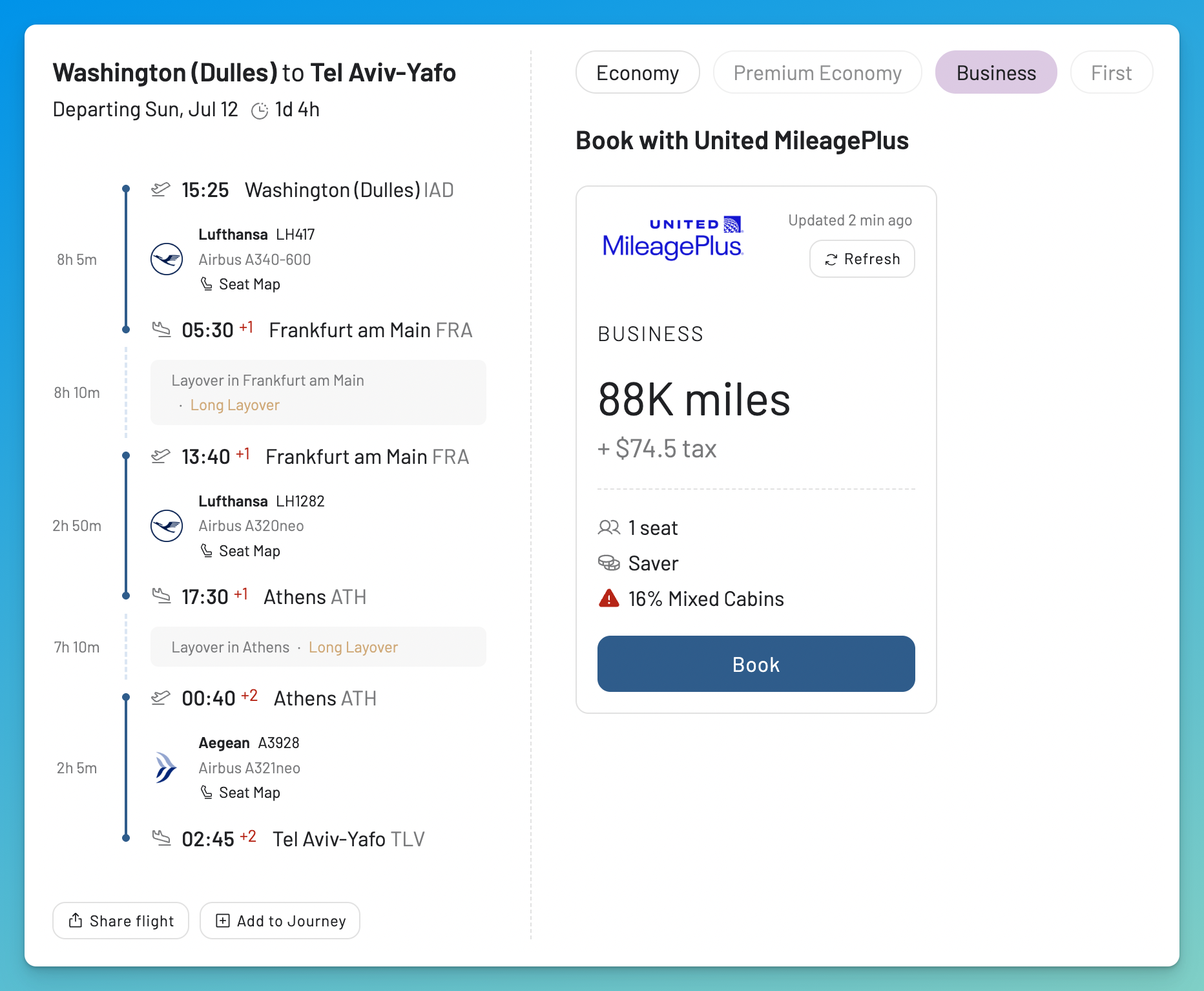The image size is (1204, 991).
Task: Click the Tel Aviv-Yafo TLV arrival text
Action: 349,839
